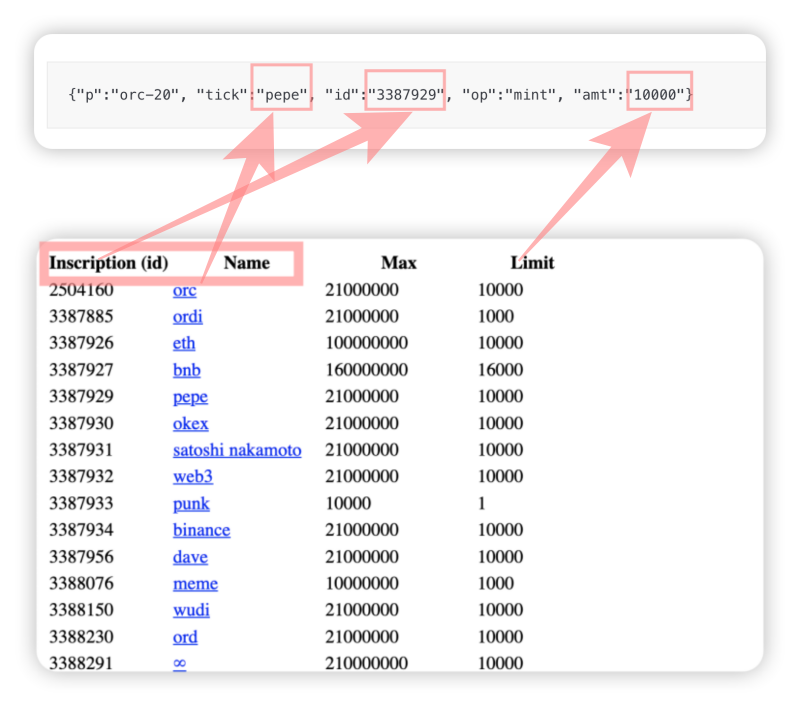The image size is (800, 708).
Task: Click the web3 token link
Action: click(x=192, y=476)
